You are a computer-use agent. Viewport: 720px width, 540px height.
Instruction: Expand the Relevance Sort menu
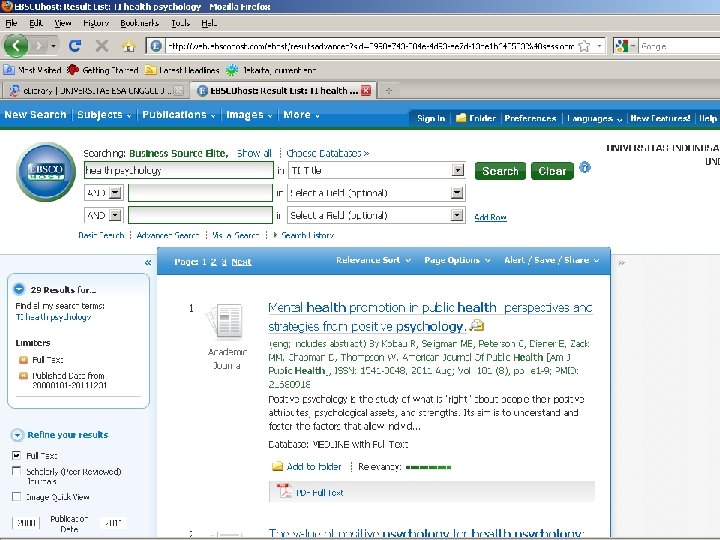coord(373,260)
